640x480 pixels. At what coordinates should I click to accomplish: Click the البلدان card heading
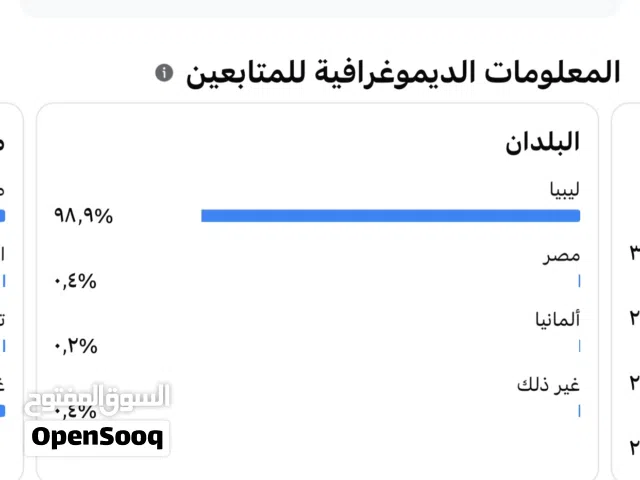pos(543,142)
